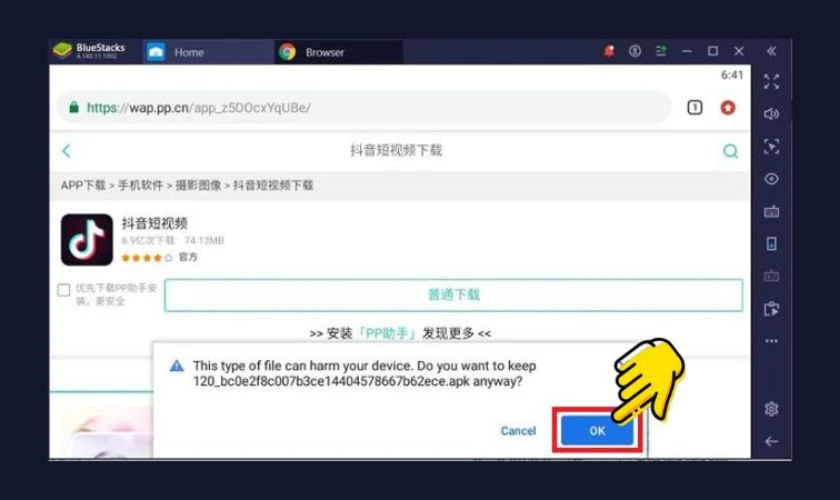Minimize the BlueStacks window
Image resolution: width=840 pixels, height=500 pixels.
(x=687, y=51)
